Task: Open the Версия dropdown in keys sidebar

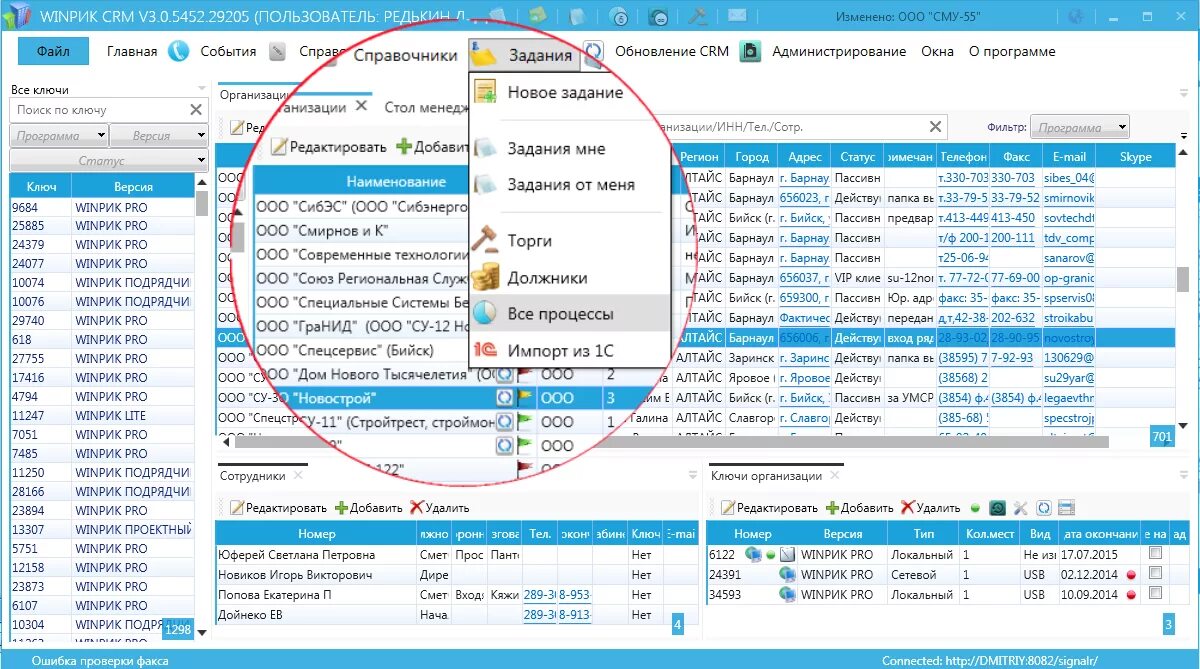Action: coord(158,136)
